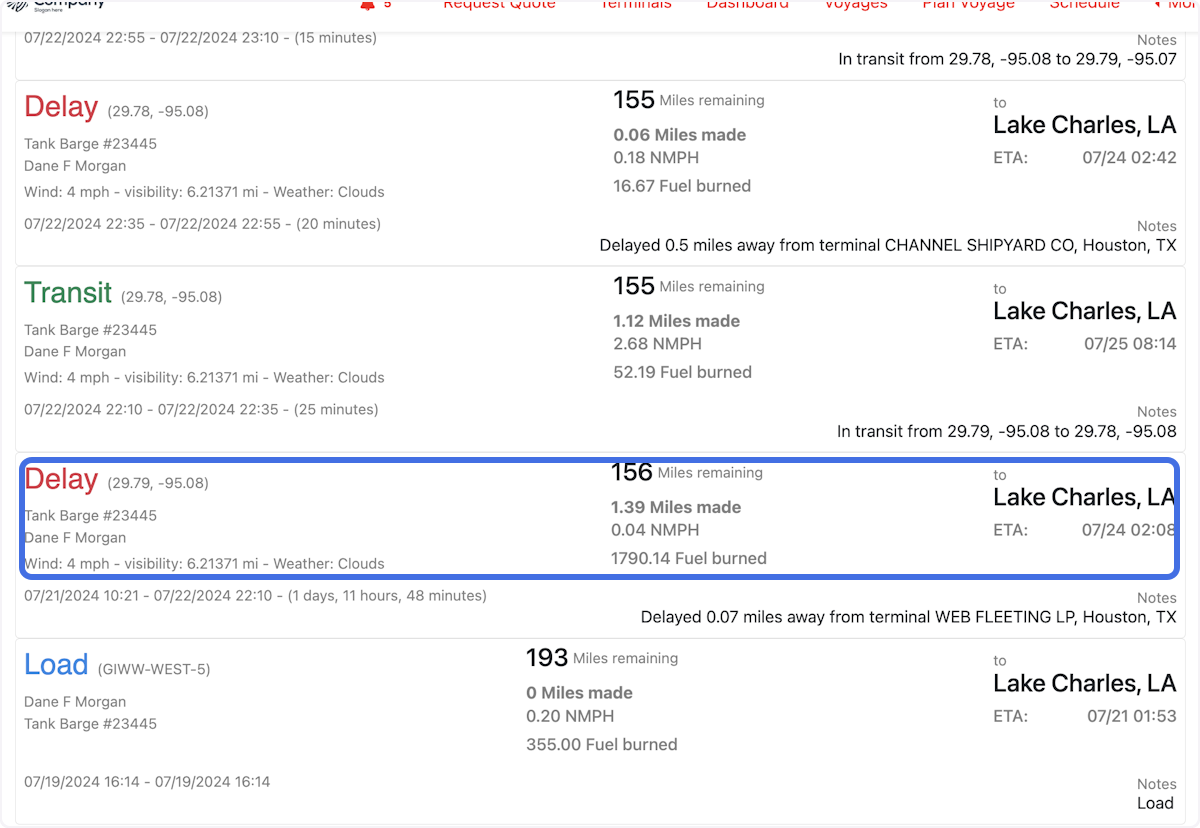
Task: Select Dane F Morgan in the Load event
Action: [x=75, y=701]
